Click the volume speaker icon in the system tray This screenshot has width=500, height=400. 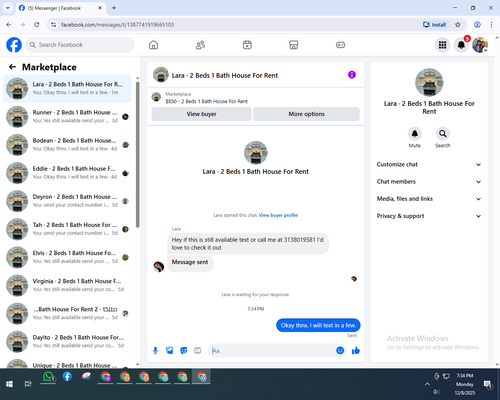pos(436,392)
